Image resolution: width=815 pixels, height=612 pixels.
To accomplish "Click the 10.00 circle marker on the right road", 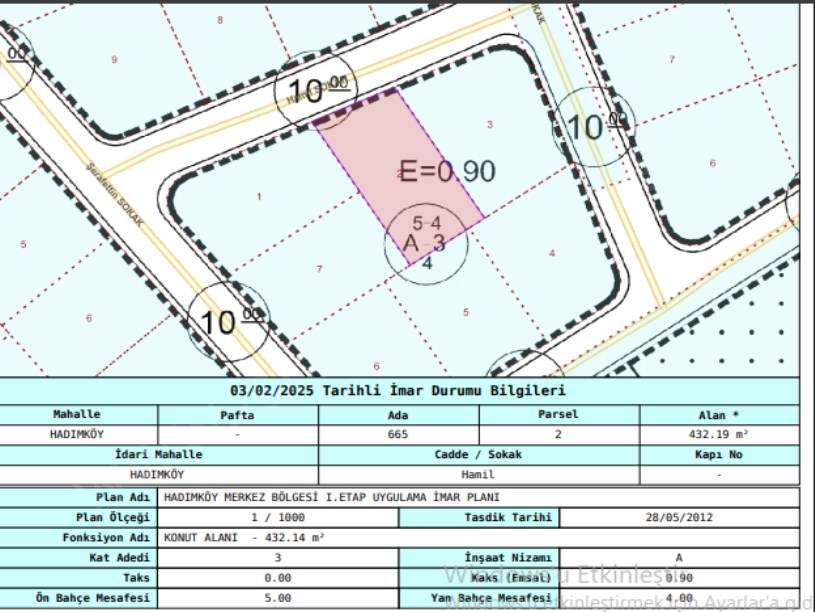I will pos(597,126).
